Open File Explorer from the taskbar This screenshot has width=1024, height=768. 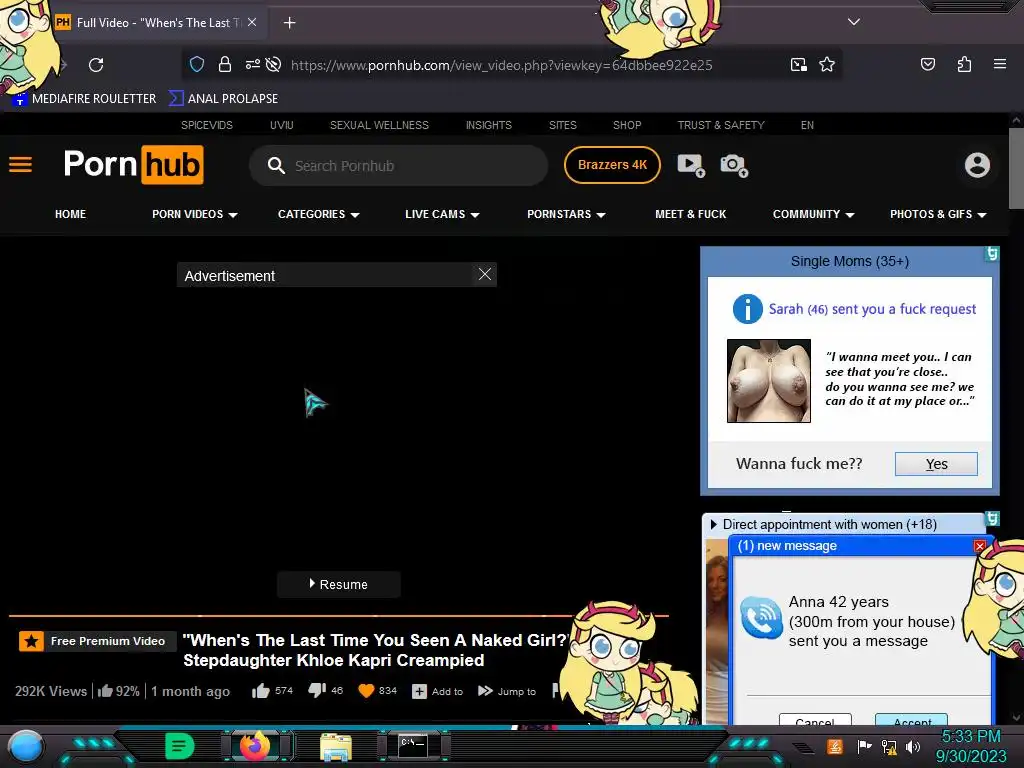(336, 746)
